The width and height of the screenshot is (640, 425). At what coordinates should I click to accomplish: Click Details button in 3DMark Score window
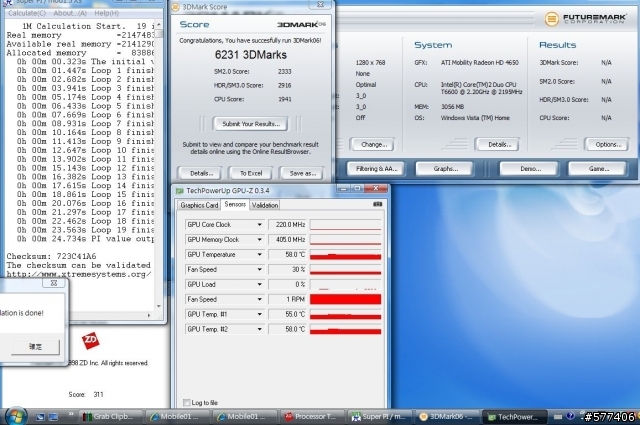201,173
